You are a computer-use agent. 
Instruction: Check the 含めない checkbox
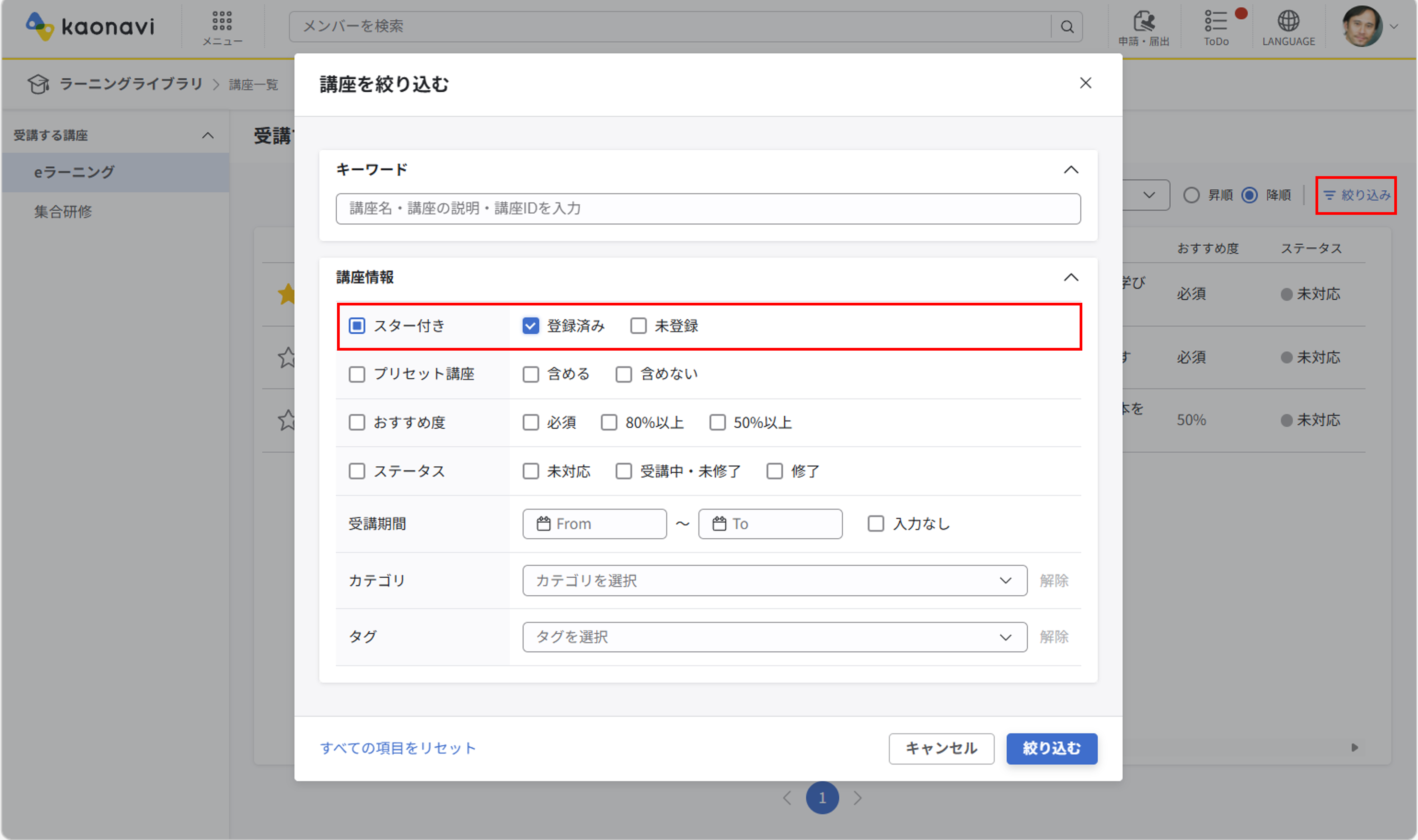pos(623,375)
